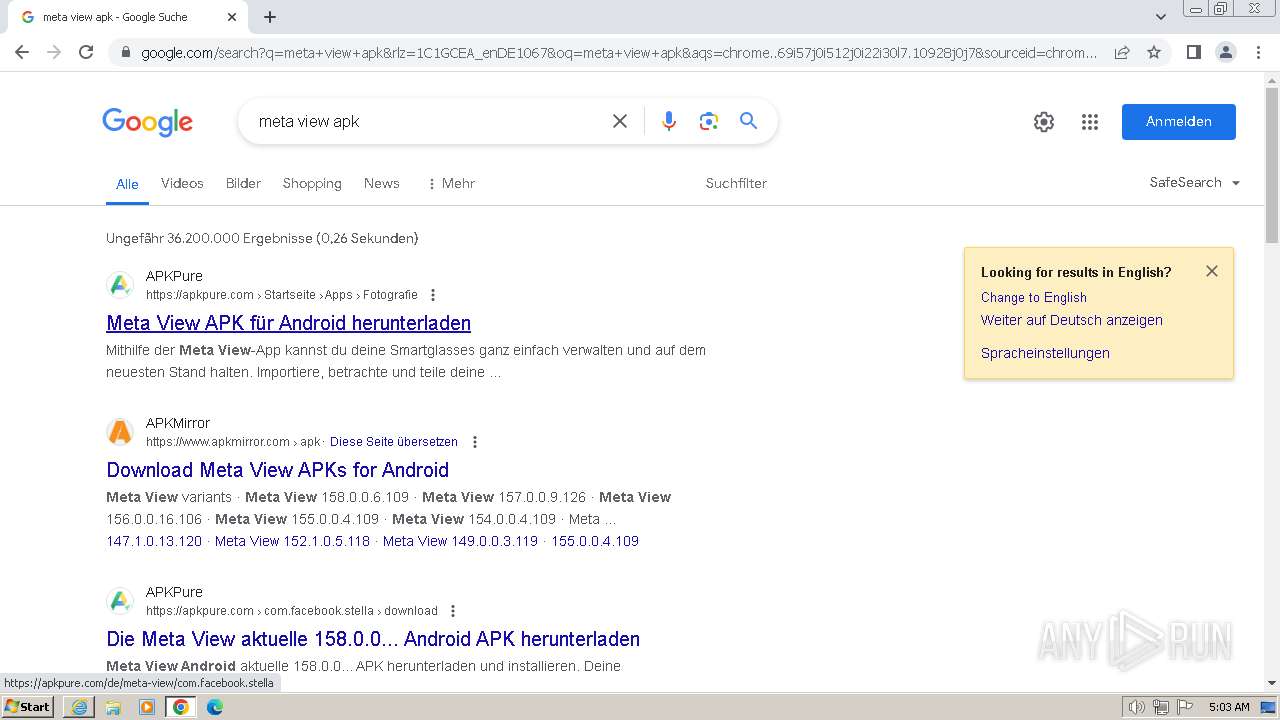The height and width of the screenshot is (720, 1280).
Task: Open options for com.facebook.stella result
Action: 453,611
